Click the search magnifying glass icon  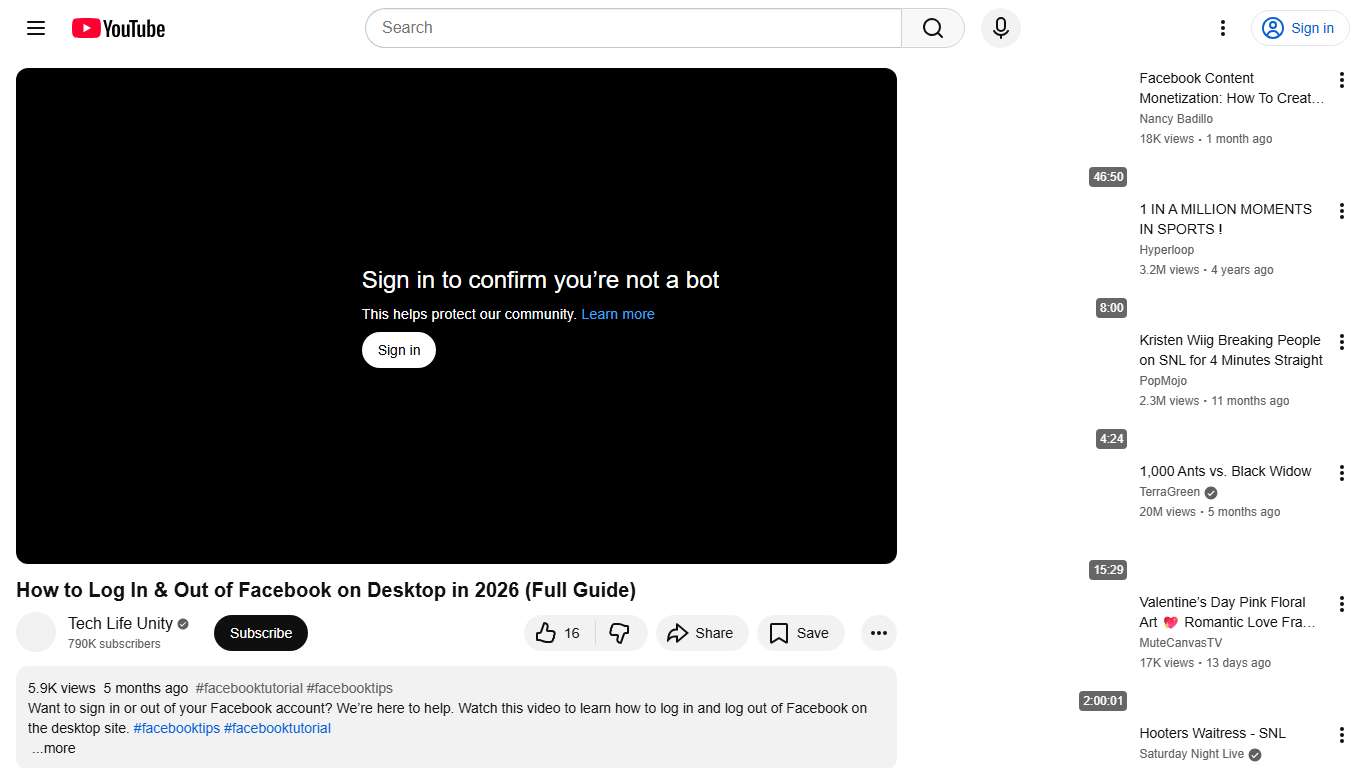click(931, 28)
